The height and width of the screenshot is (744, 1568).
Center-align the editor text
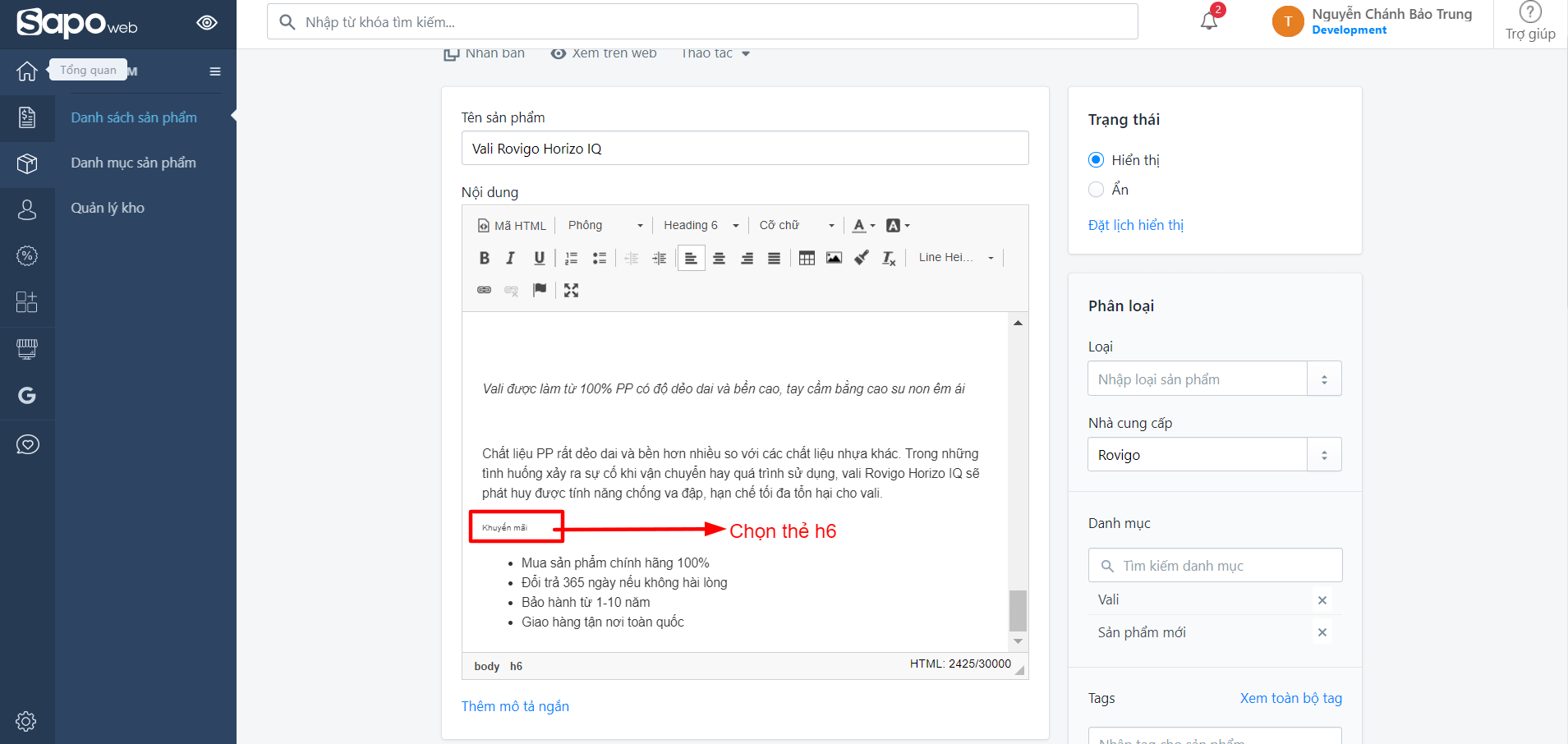point(720,258)
